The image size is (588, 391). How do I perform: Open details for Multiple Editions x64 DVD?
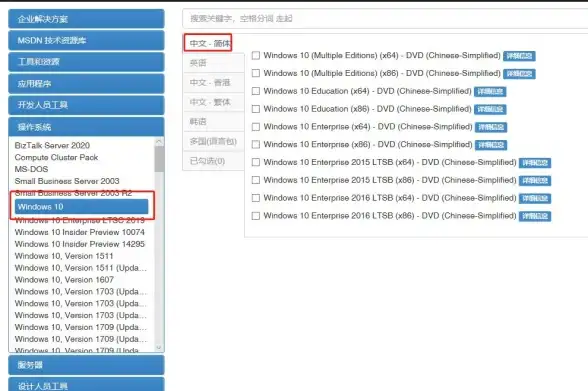519,56
